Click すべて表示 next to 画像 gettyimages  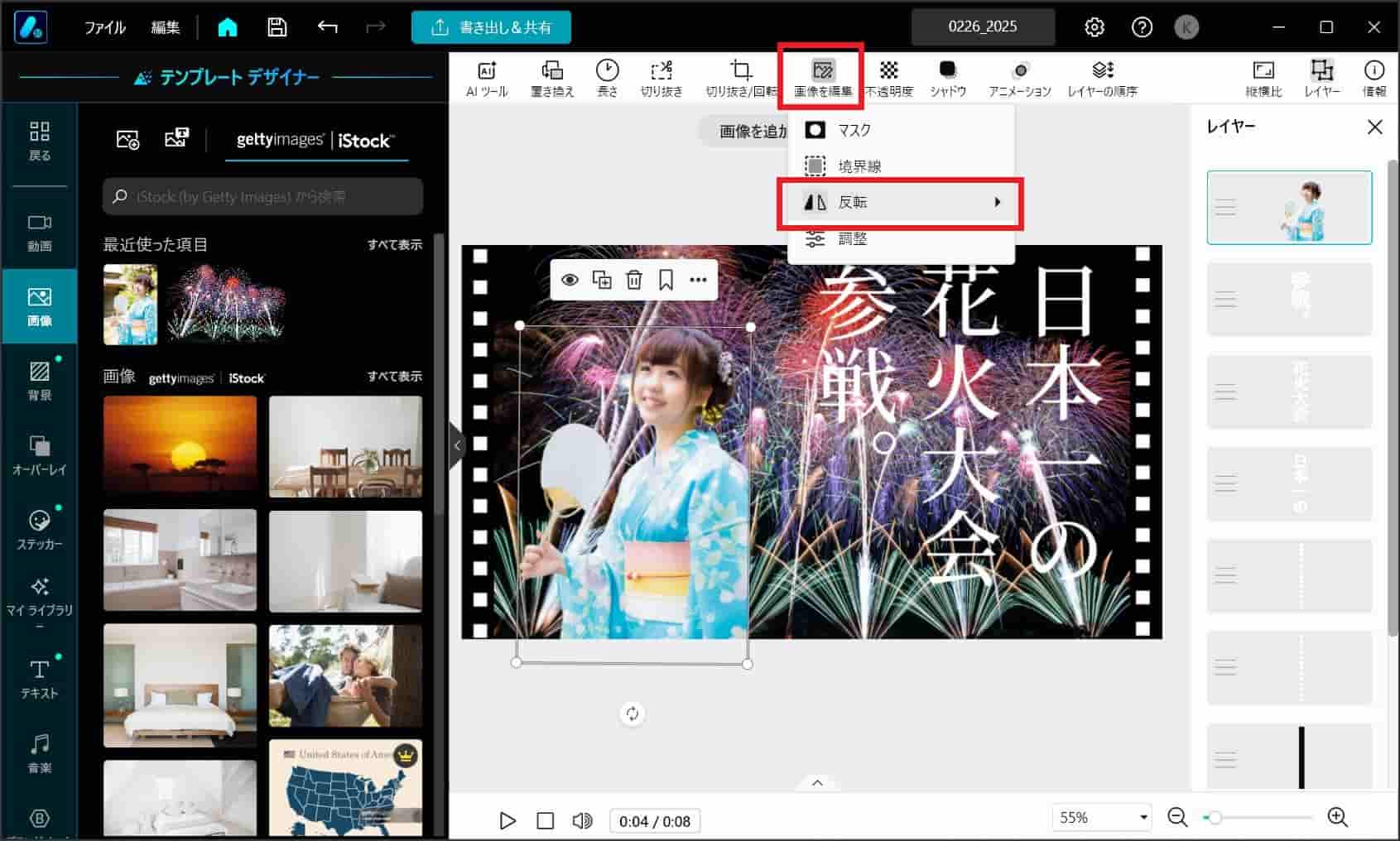pyautogui.click(x=395, y=376)
